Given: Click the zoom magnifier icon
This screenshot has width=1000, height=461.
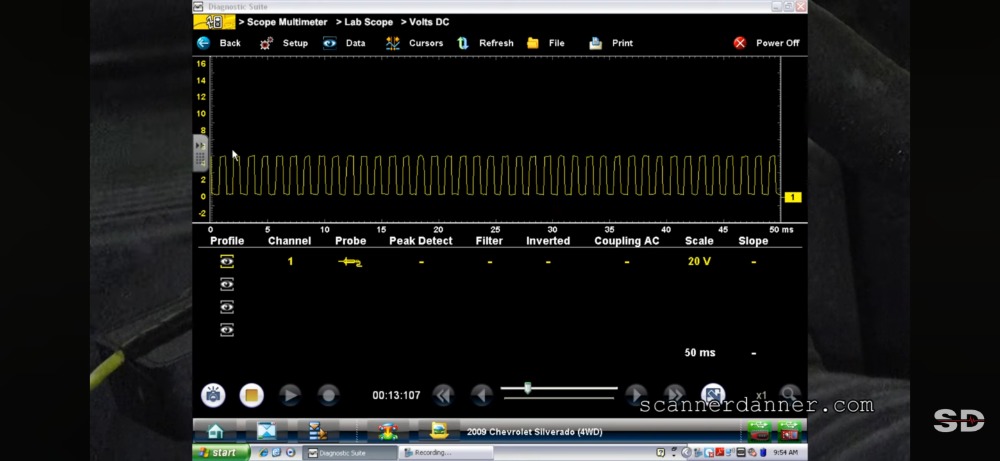Looking at the screenshot, I should 789,395.
